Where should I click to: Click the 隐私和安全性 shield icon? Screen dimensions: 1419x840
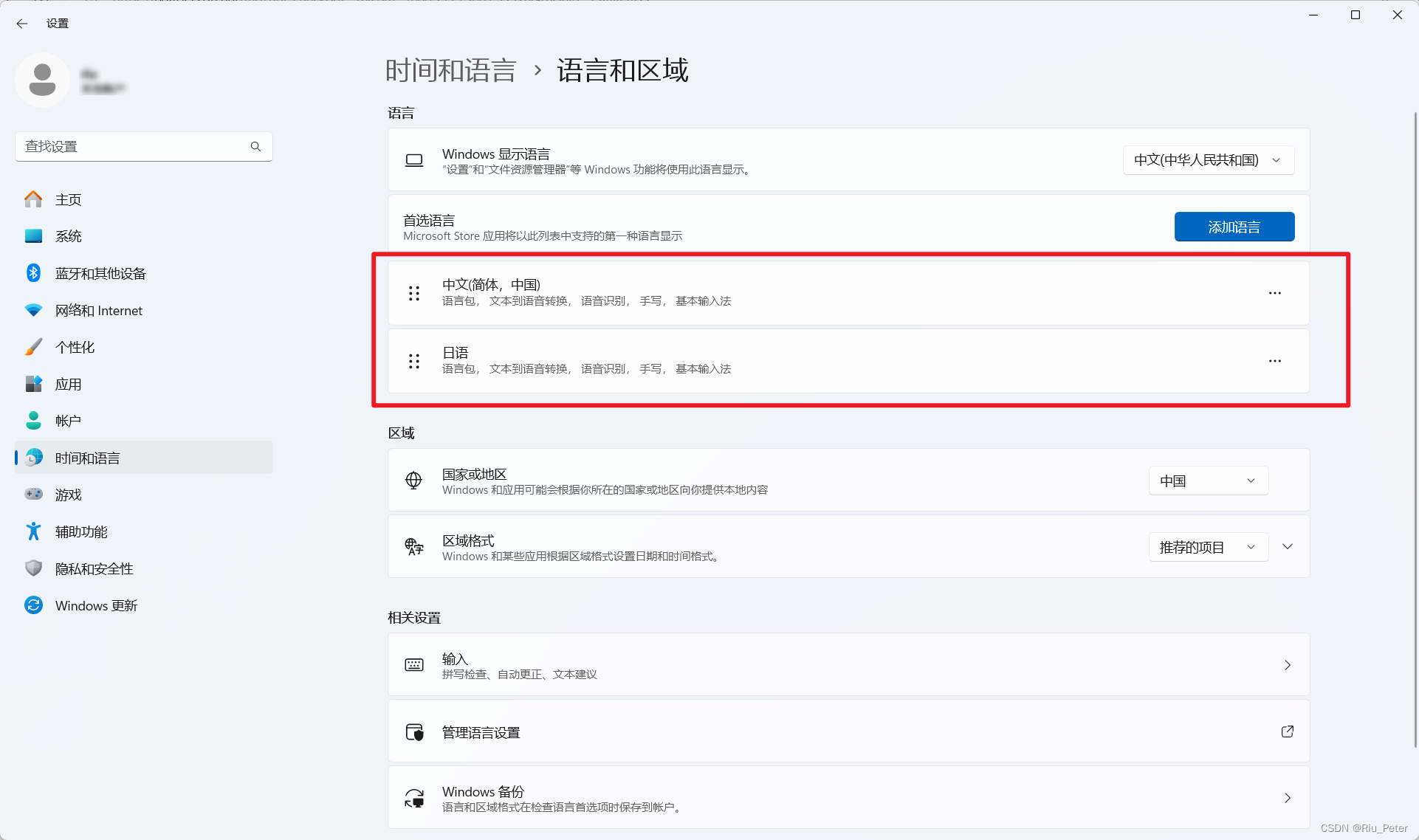point(34,568)
